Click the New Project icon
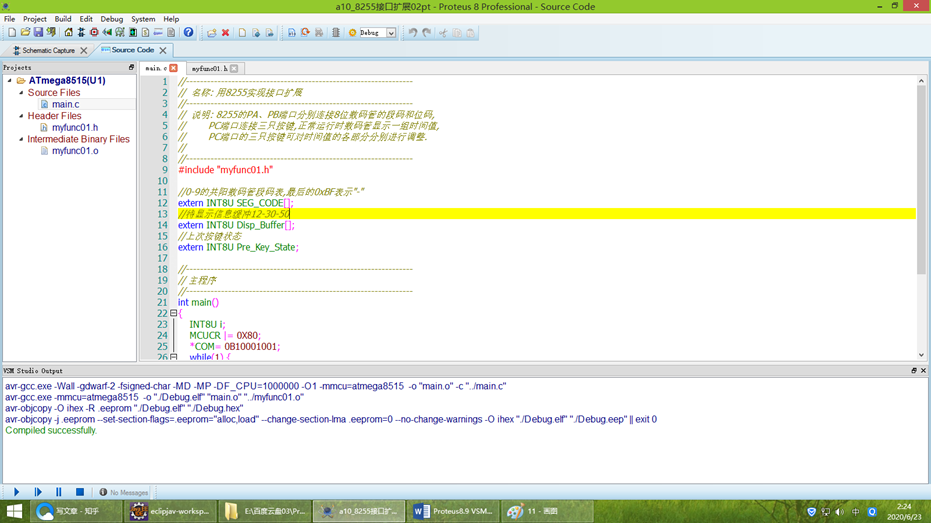 click(12, 33)
